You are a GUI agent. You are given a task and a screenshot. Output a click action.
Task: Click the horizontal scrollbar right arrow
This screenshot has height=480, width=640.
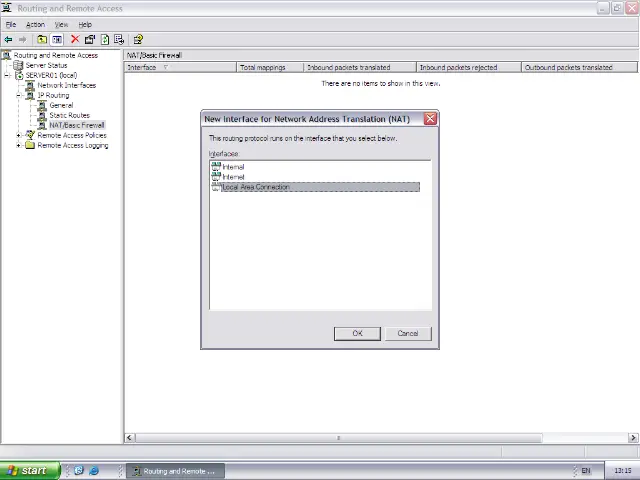click(x=633, y=438)
